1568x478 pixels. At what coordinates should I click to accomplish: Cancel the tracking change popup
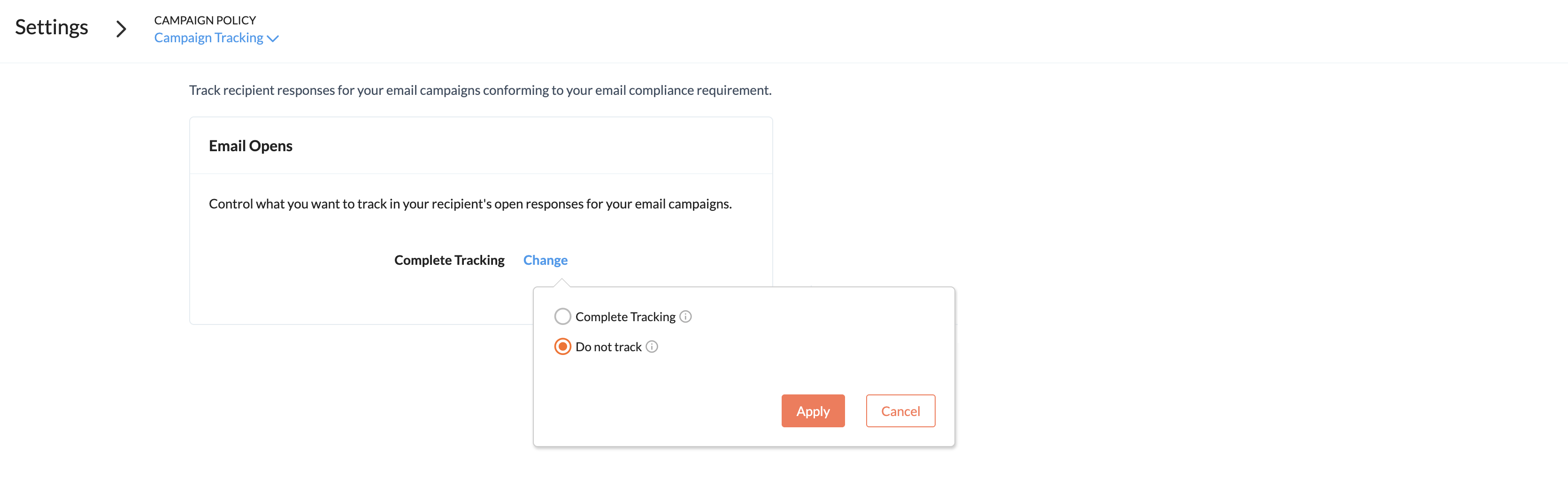pyautogui.click(x=900, y=411)
